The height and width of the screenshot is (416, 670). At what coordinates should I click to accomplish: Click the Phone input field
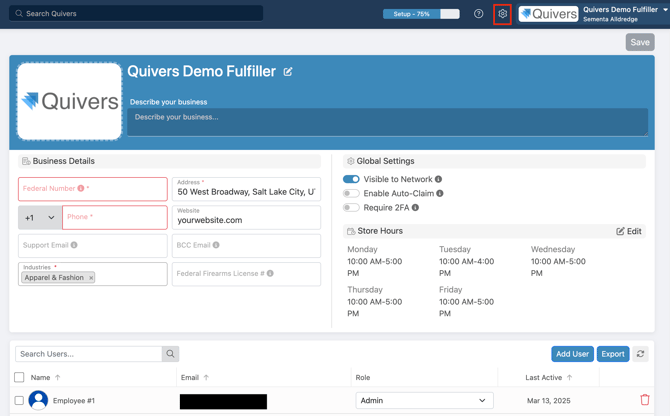(115, 217)
